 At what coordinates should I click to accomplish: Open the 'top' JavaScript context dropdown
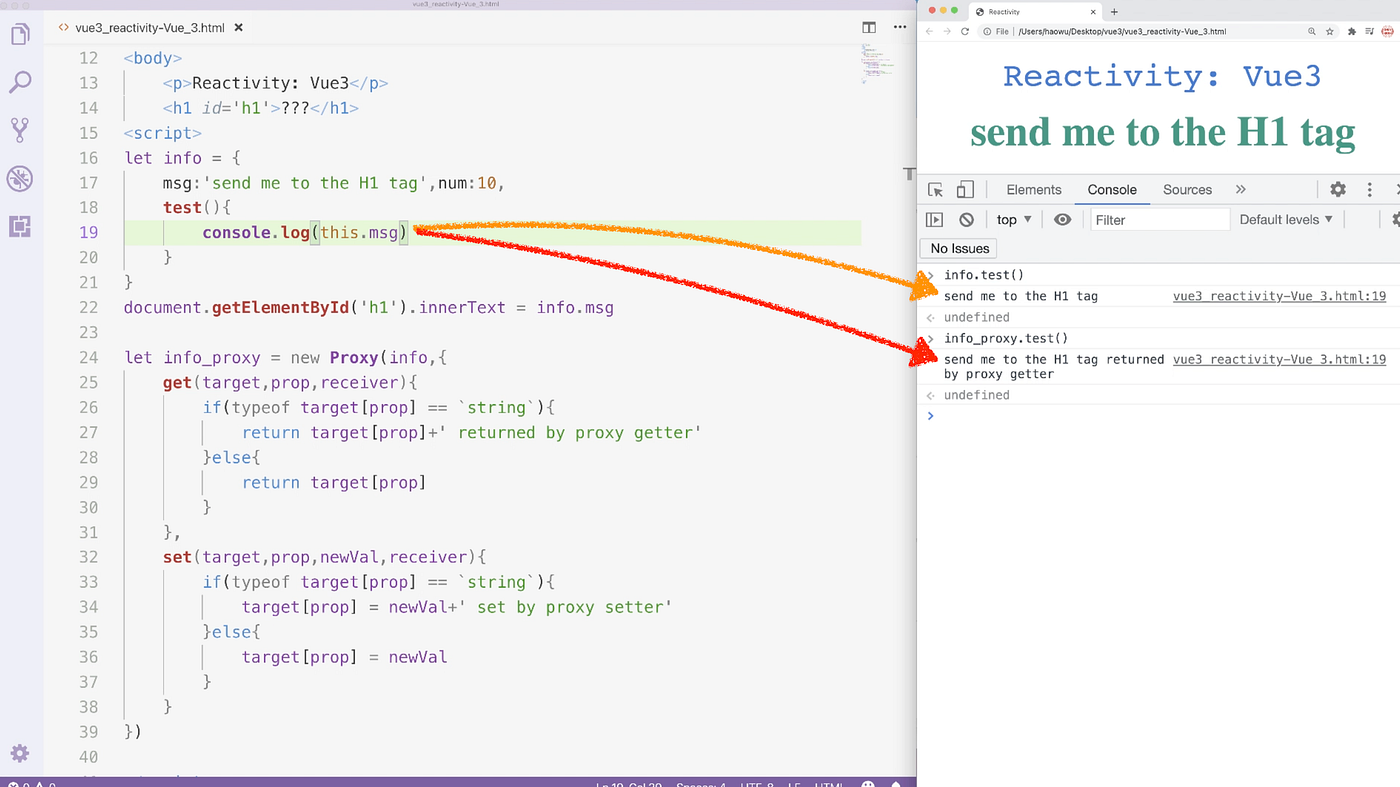1014,220
